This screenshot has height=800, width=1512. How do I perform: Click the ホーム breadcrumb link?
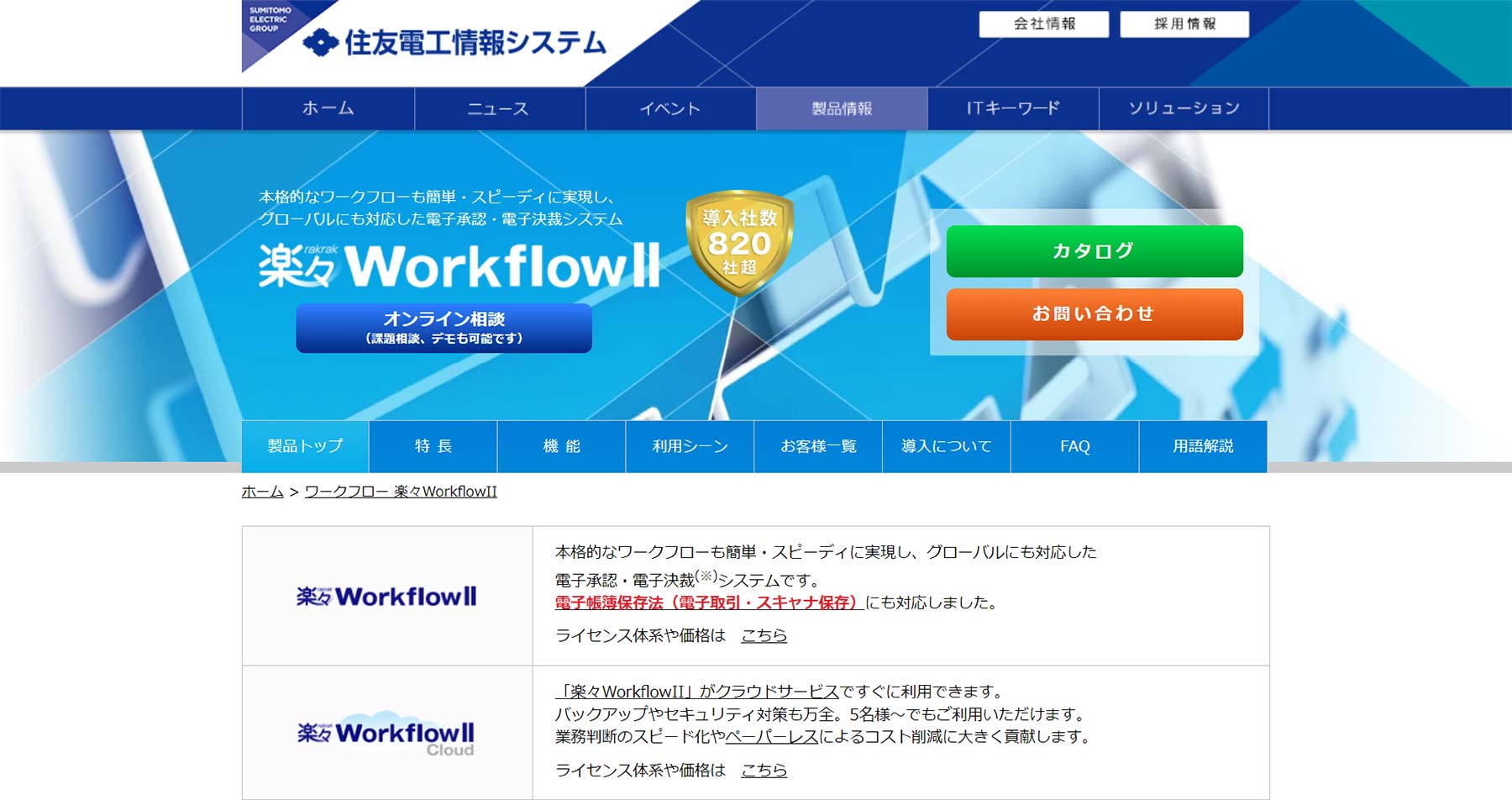(x=262, y=492)
